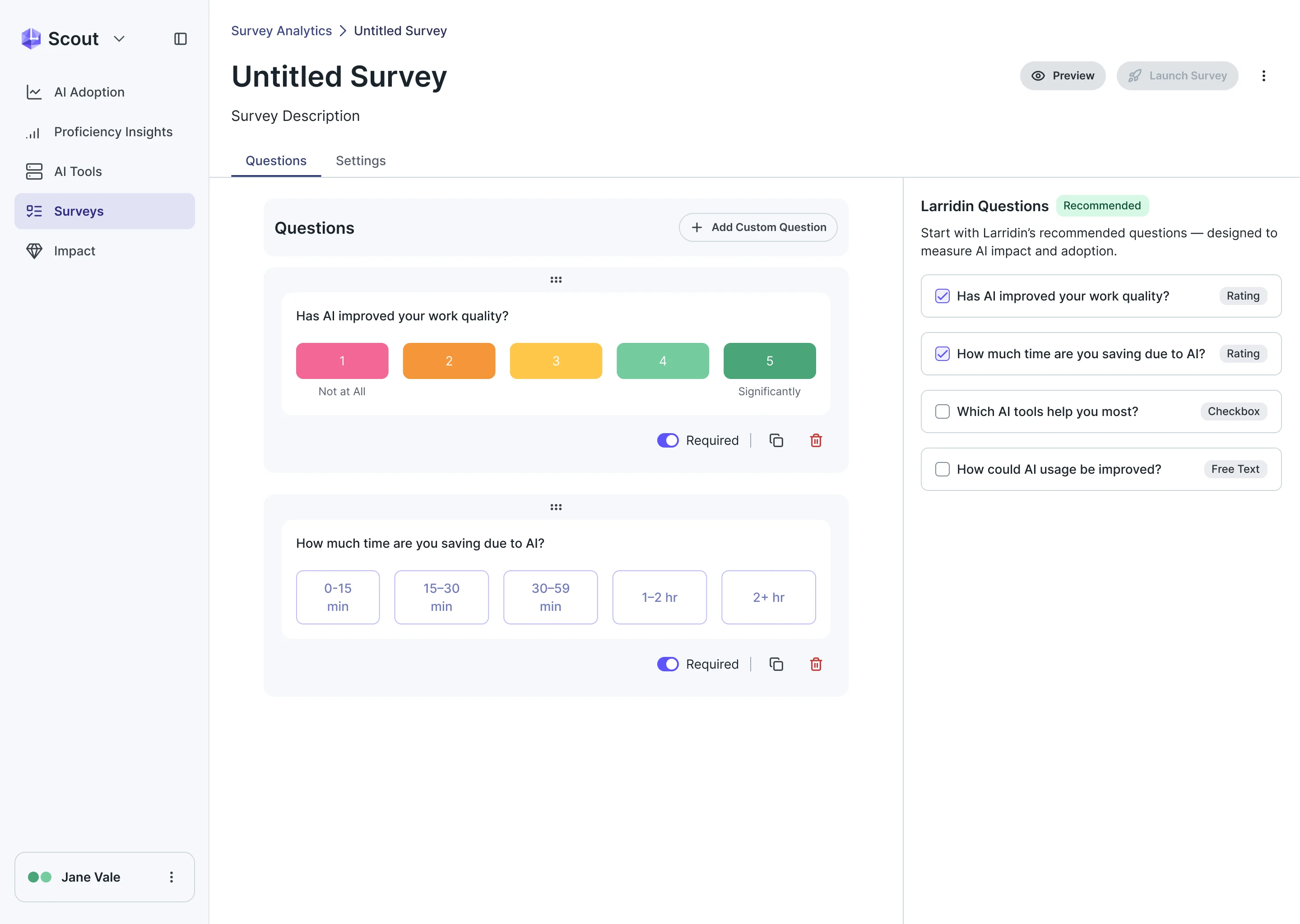Click Untitled Survey breadcrumb text
The width and height of the screenshot is (1300, 924).
click(400, 31)
